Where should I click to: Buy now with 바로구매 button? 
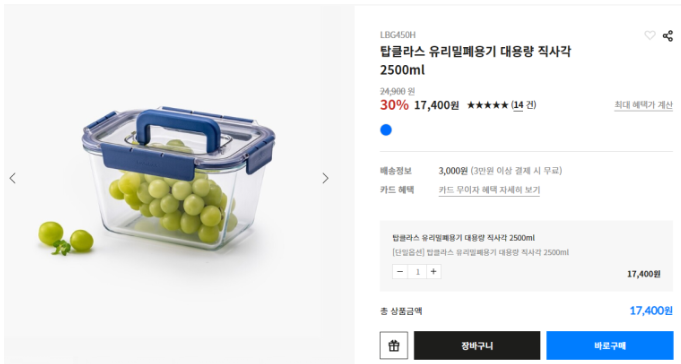coord(610,345)
